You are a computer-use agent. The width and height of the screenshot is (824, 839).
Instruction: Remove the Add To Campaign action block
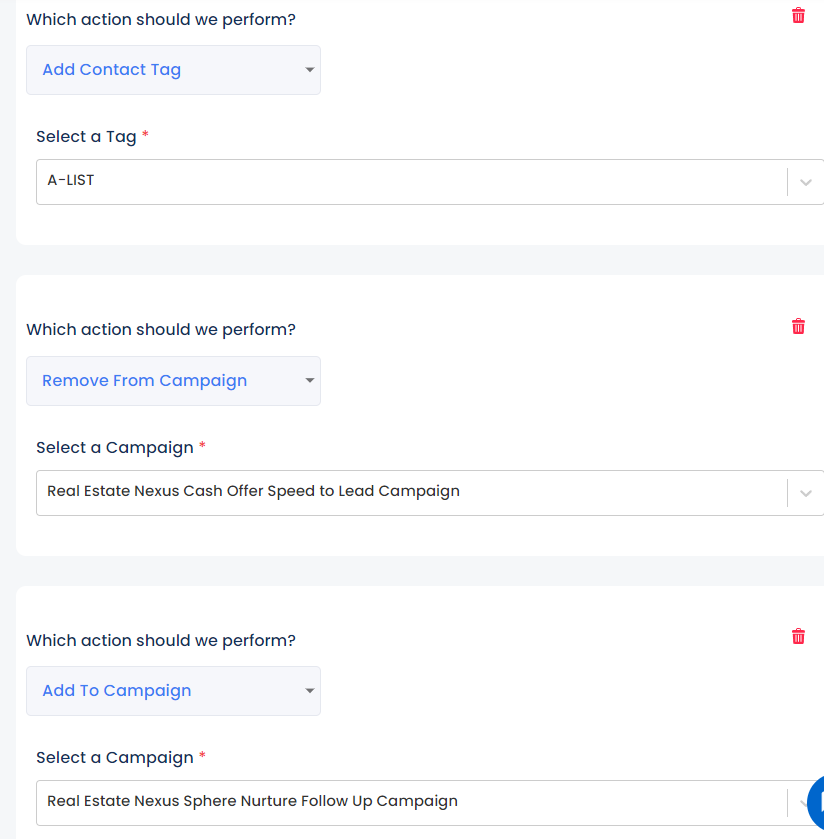tap(798, 636)
